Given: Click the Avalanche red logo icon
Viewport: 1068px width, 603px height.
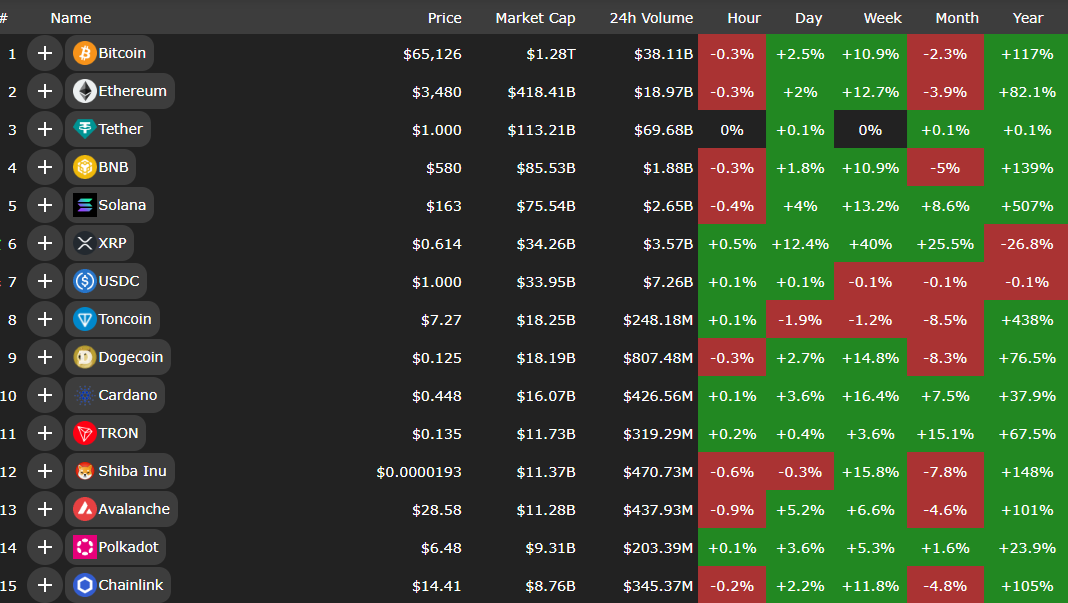Looking at the screenshot, I should (x=84, y=509).
